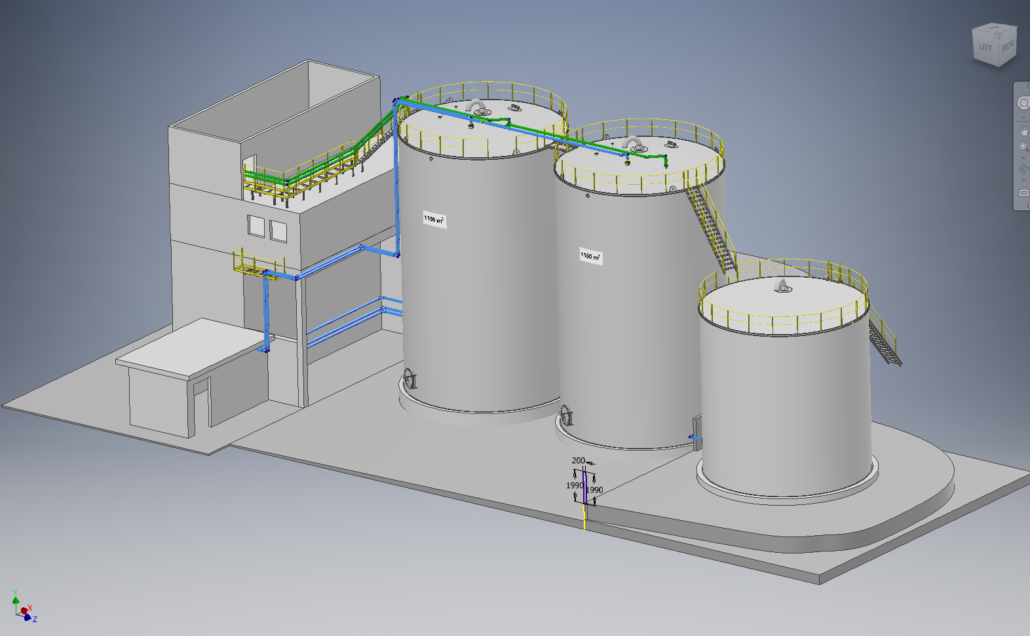Expand the Zoom tool options arrow
The image size is (1030, 636).
tap(1023, 158)
